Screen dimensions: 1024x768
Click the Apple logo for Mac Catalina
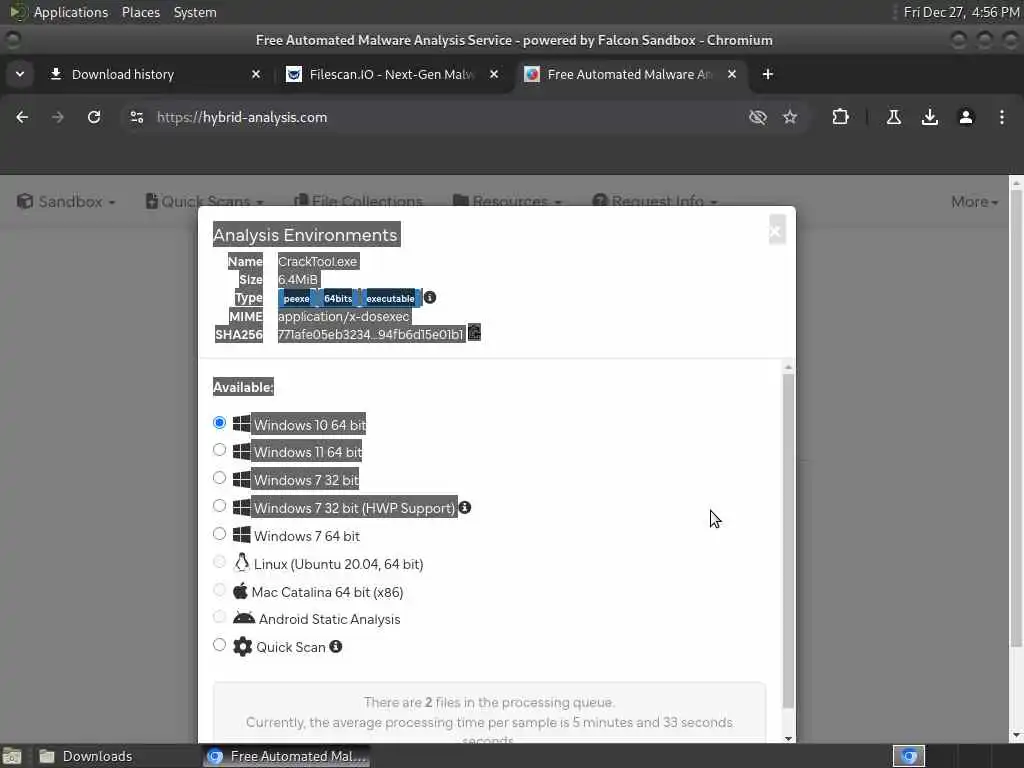click(240, 592)
